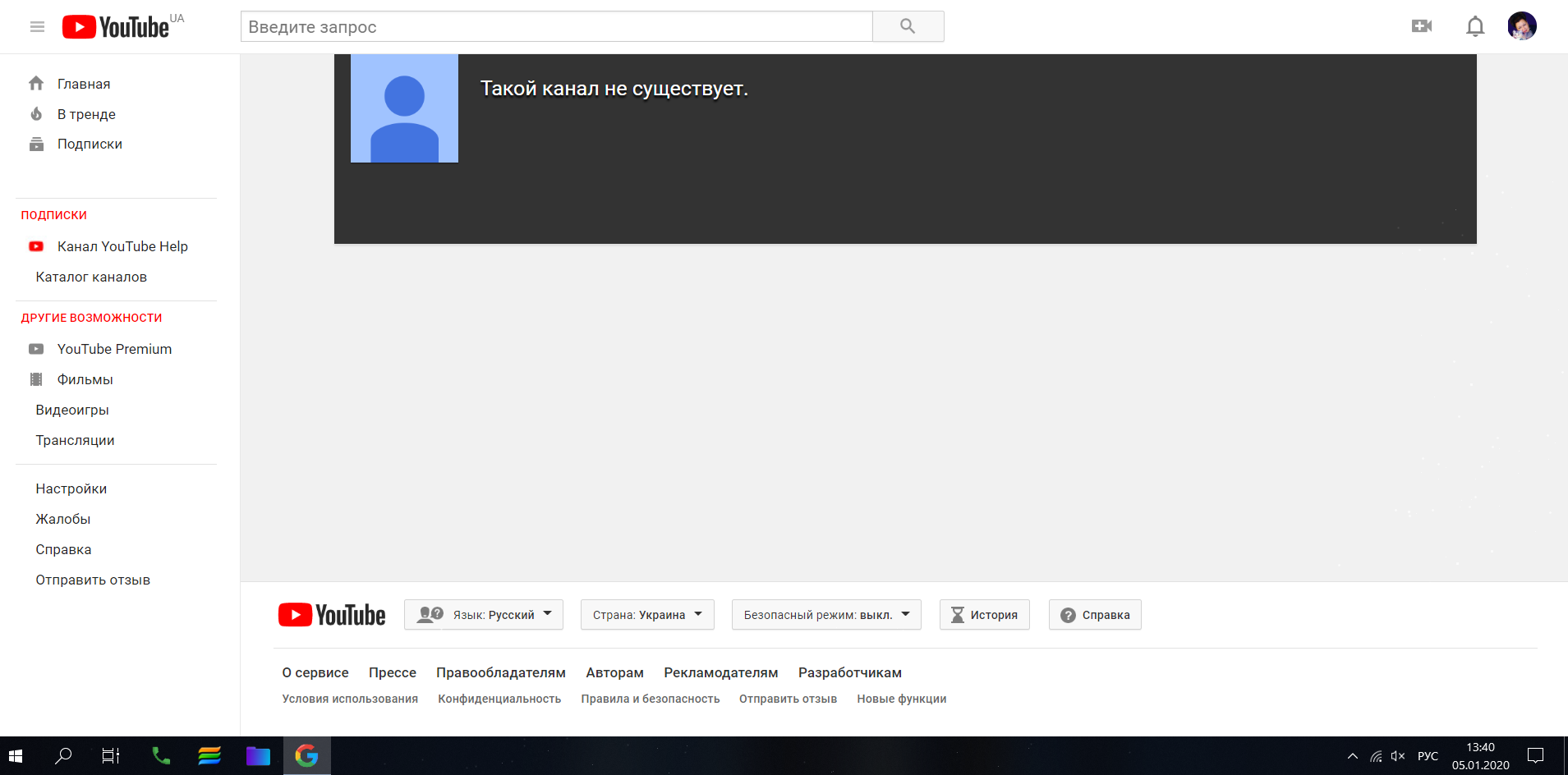Image resolution: width=1568 pixels, height=775 pixels.
Task: Open the notifications bell
Action: coord(1475,26)
